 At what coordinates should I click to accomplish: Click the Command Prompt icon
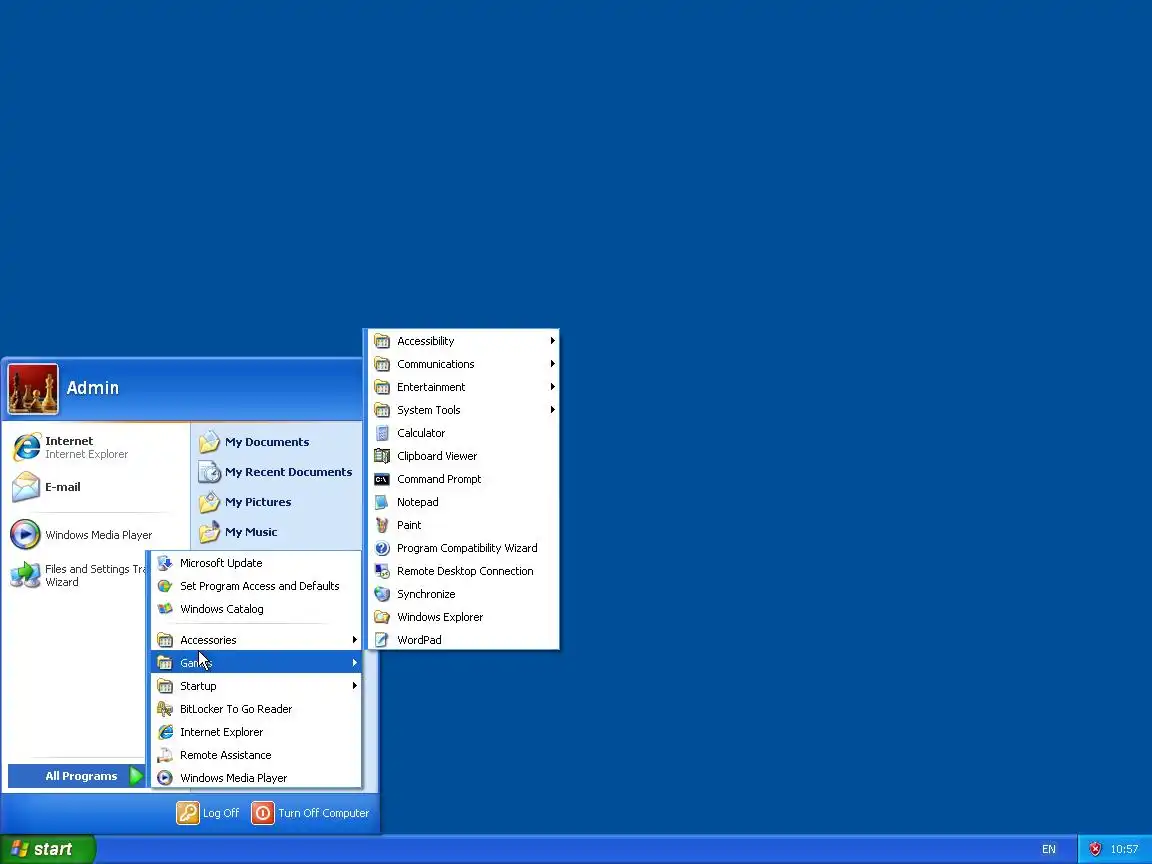pos(382,479)
